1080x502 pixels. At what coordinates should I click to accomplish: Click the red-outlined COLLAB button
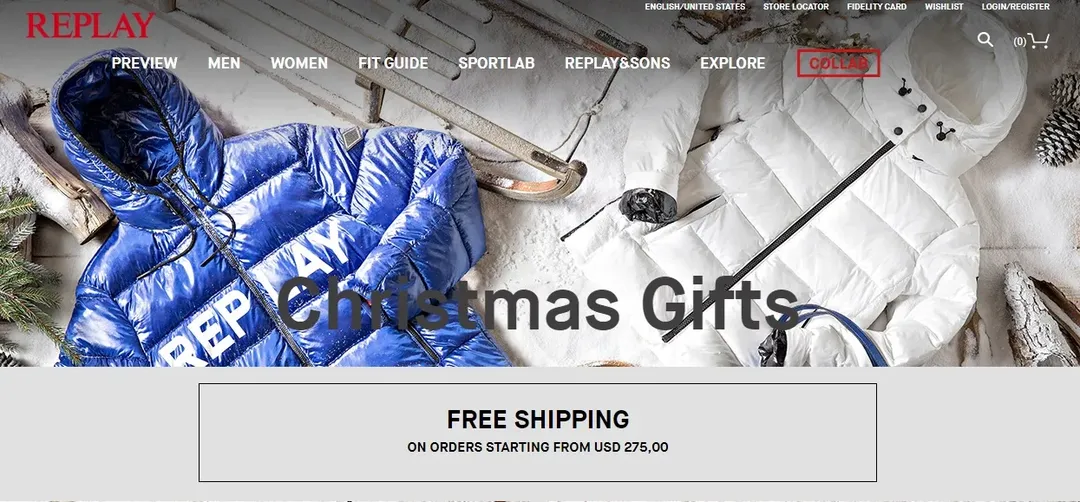[838, 63]
